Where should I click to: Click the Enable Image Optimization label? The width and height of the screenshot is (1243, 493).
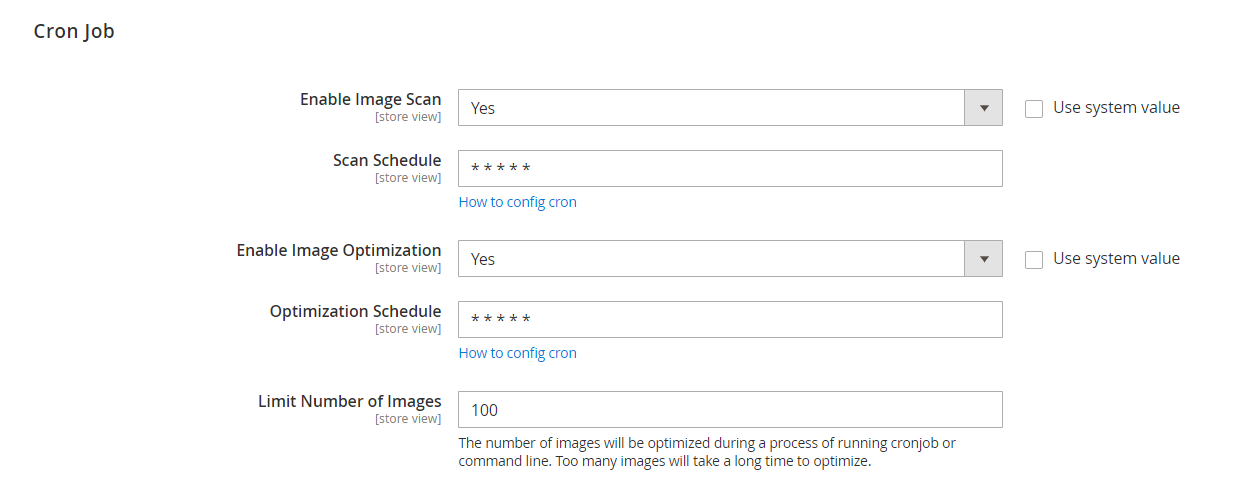tap(338, 251)
